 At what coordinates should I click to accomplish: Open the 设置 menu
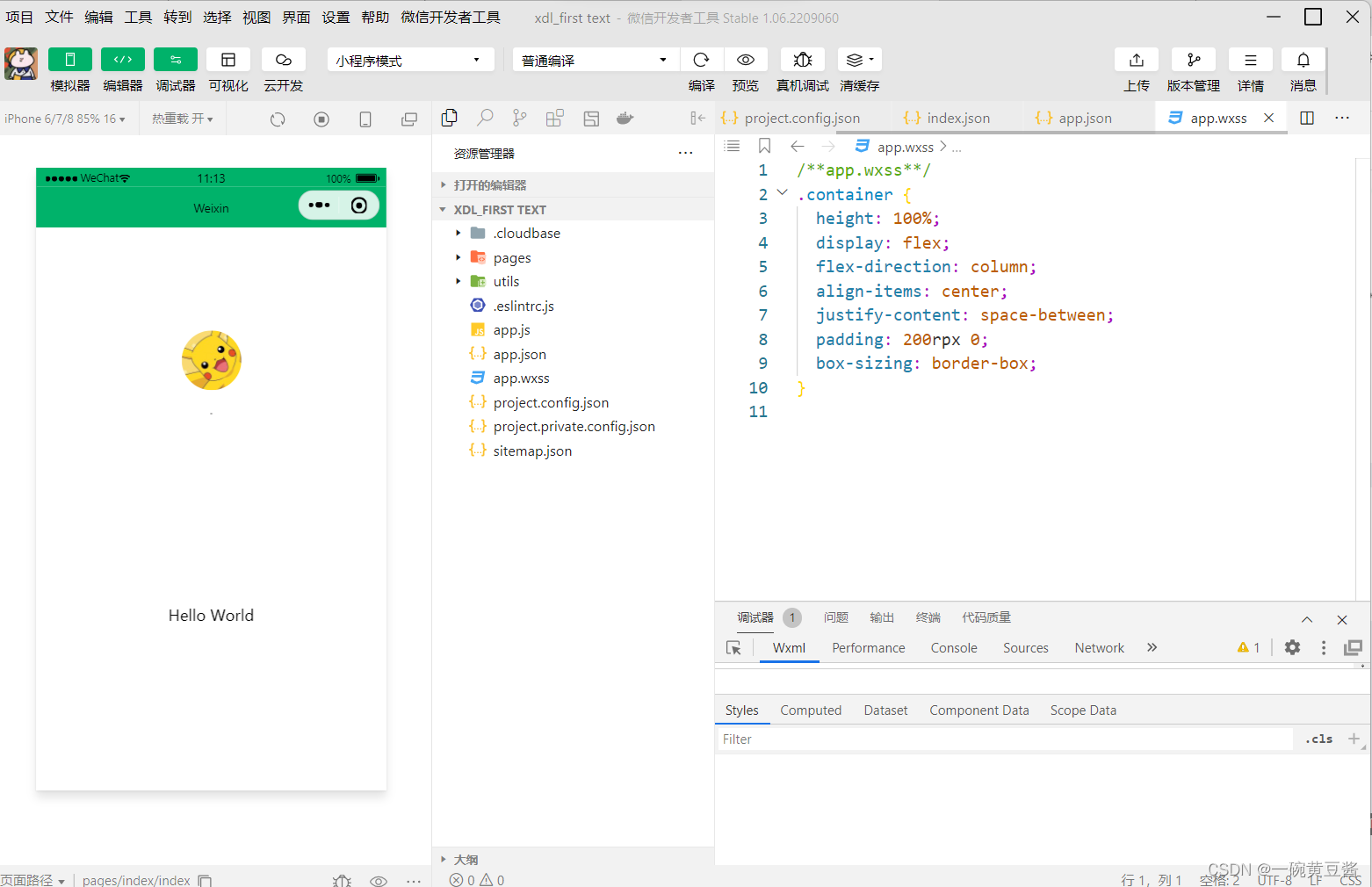pos(336,18)
